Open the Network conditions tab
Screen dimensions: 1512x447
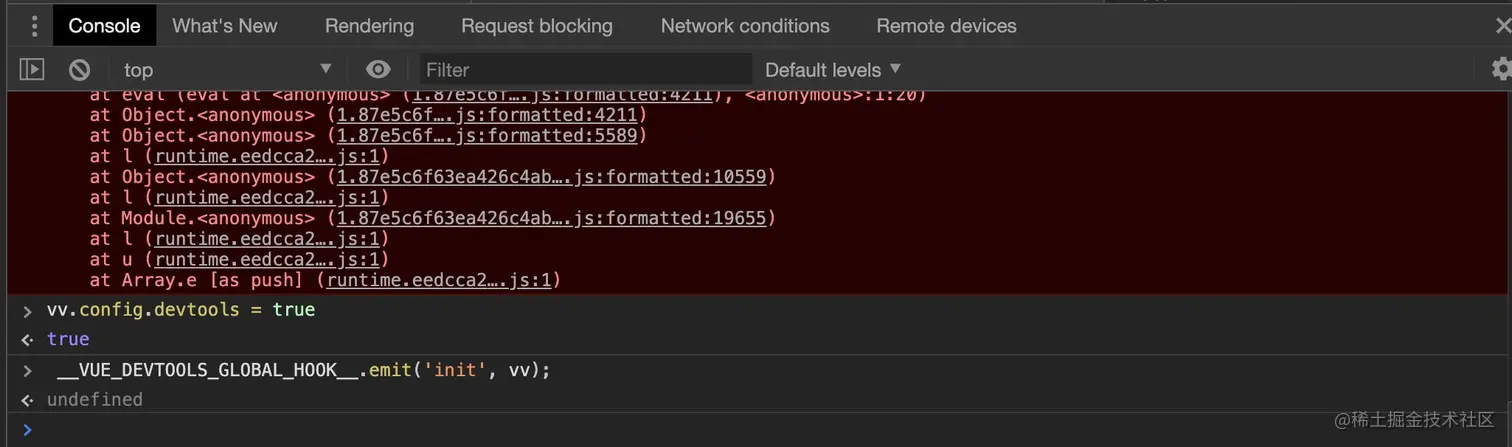(745, 26)
